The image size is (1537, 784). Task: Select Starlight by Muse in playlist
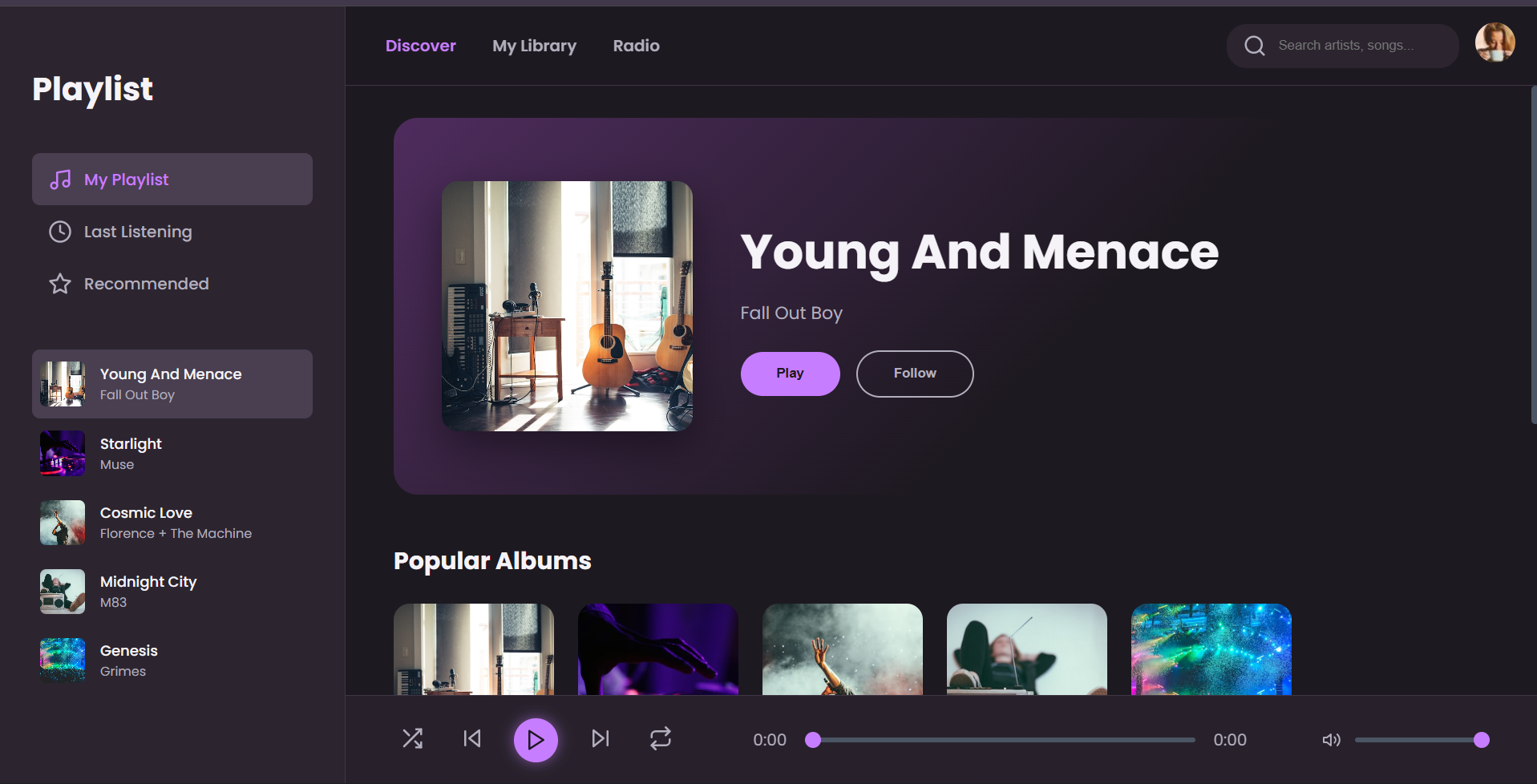(172, 454)
